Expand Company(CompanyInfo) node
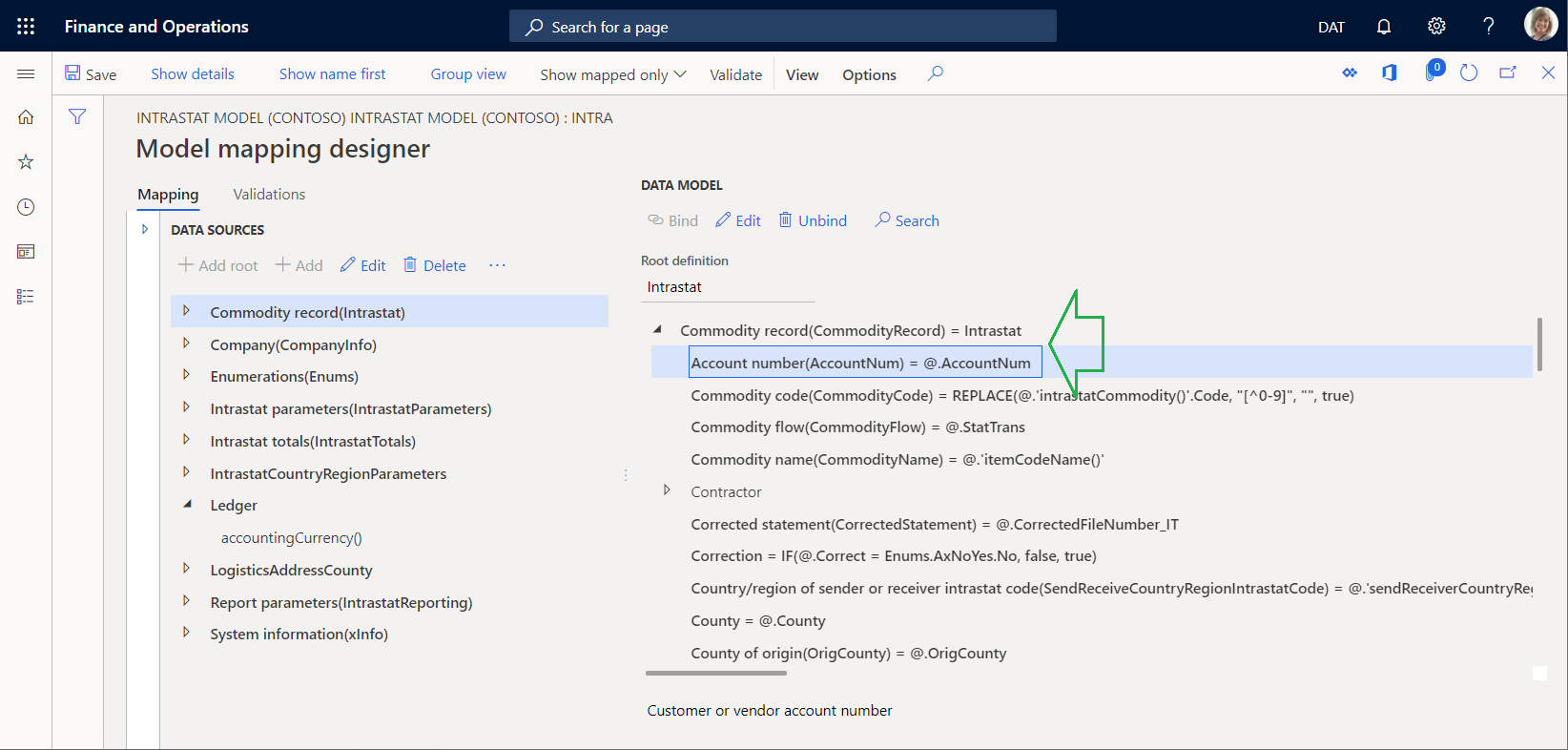 pyautogui.click(x=186, y=344)
